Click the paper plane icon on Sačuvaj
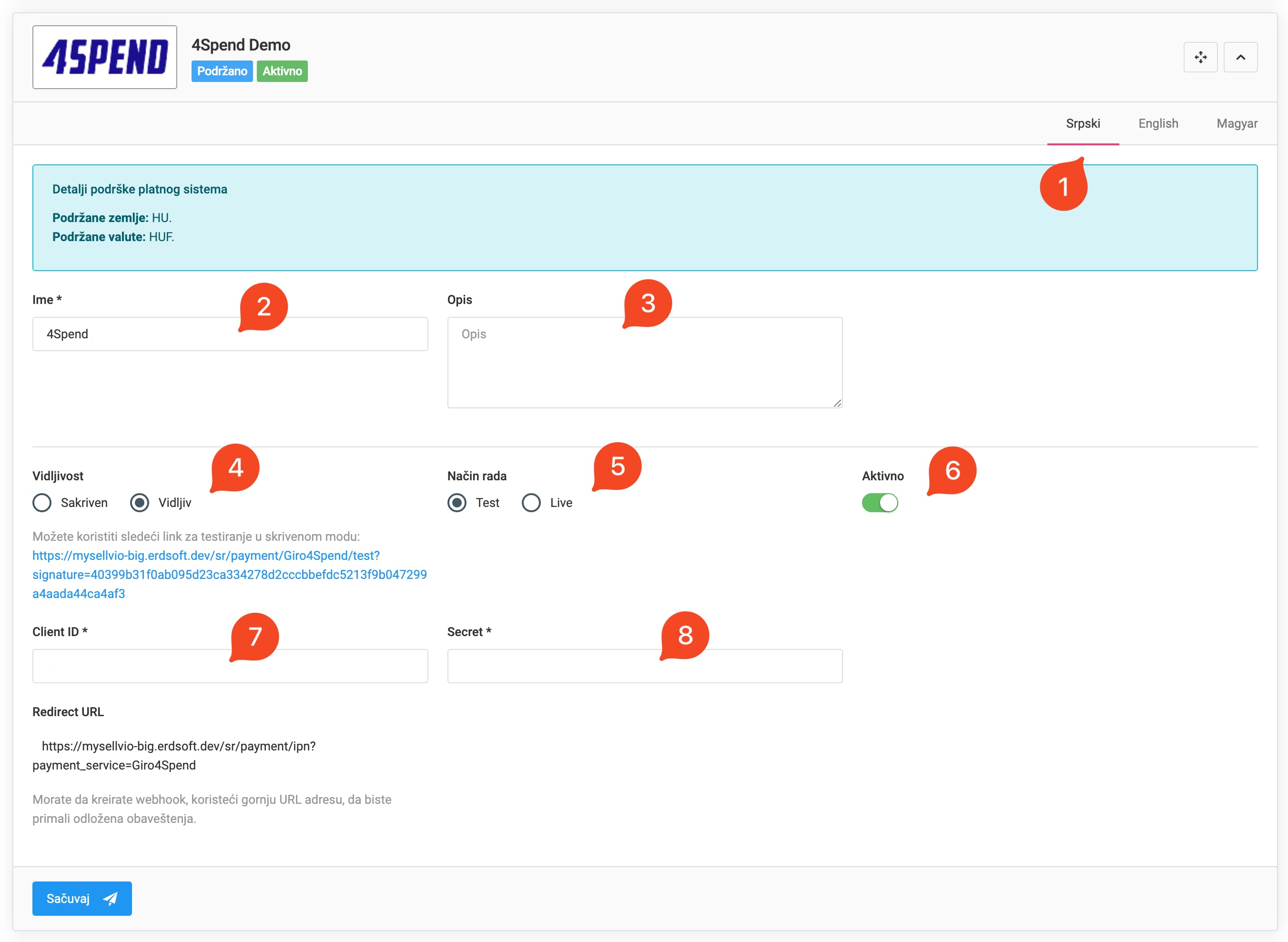 110,899
